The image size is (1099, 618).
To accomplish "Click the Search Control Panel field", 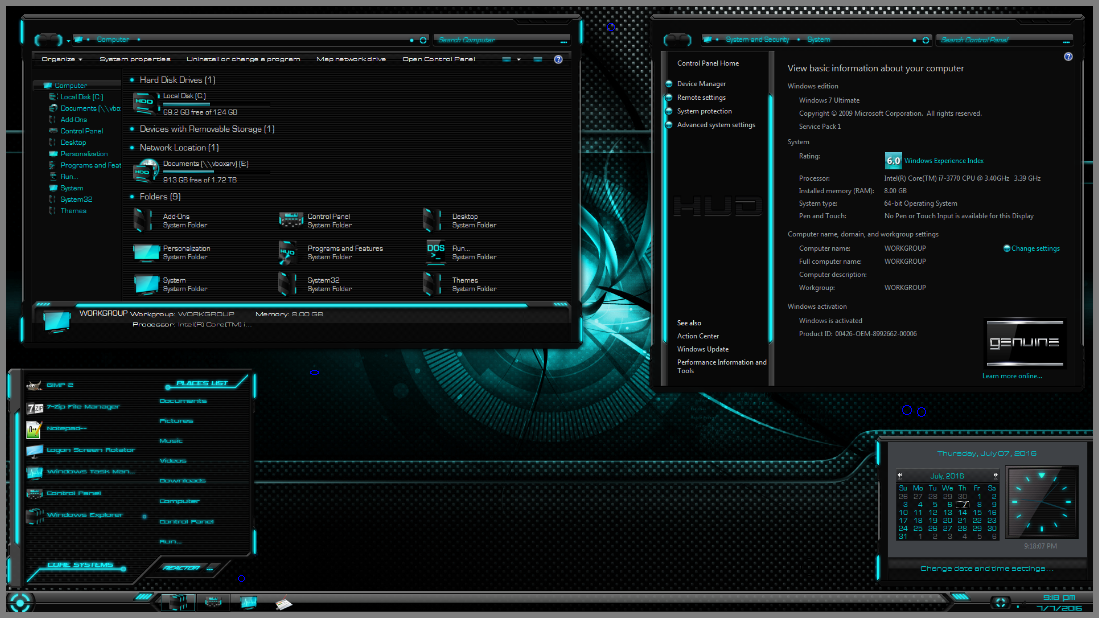I will click(1004, 40).
